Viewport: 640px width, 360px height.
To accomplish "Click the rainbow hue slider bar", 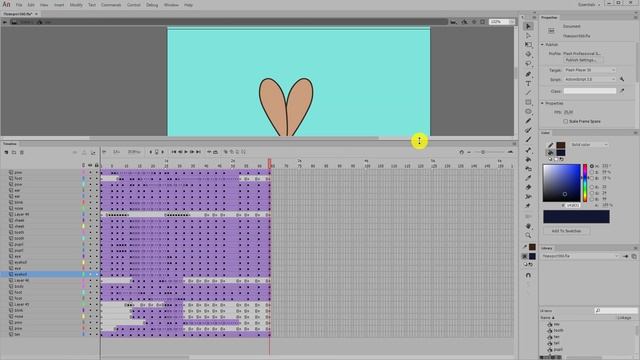I will pos(585,183).
